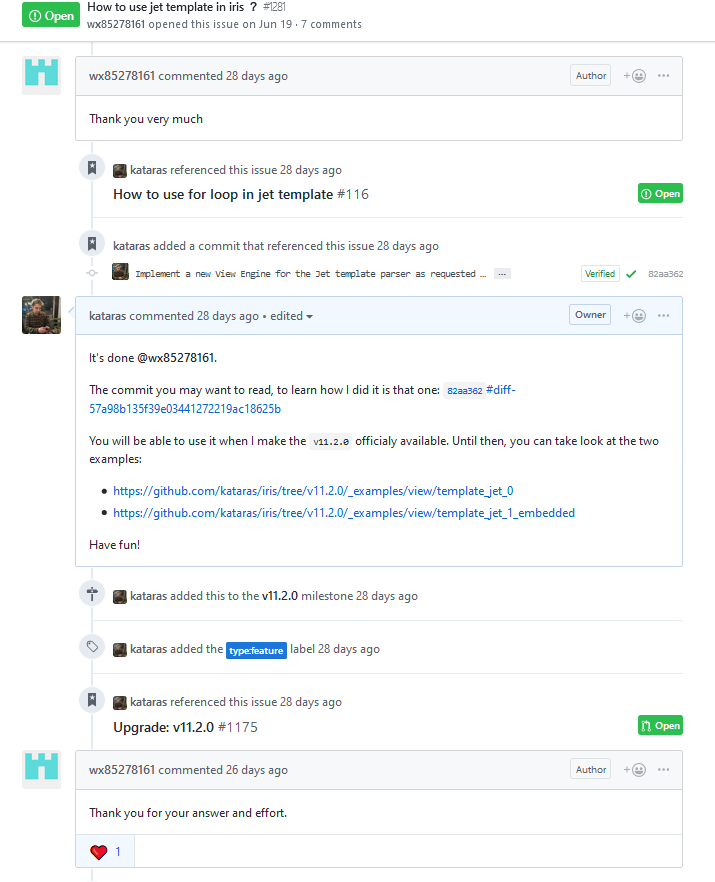Open options menu on last comment
The height and width of the screenshot is (882, 715).
click(663, 770)
